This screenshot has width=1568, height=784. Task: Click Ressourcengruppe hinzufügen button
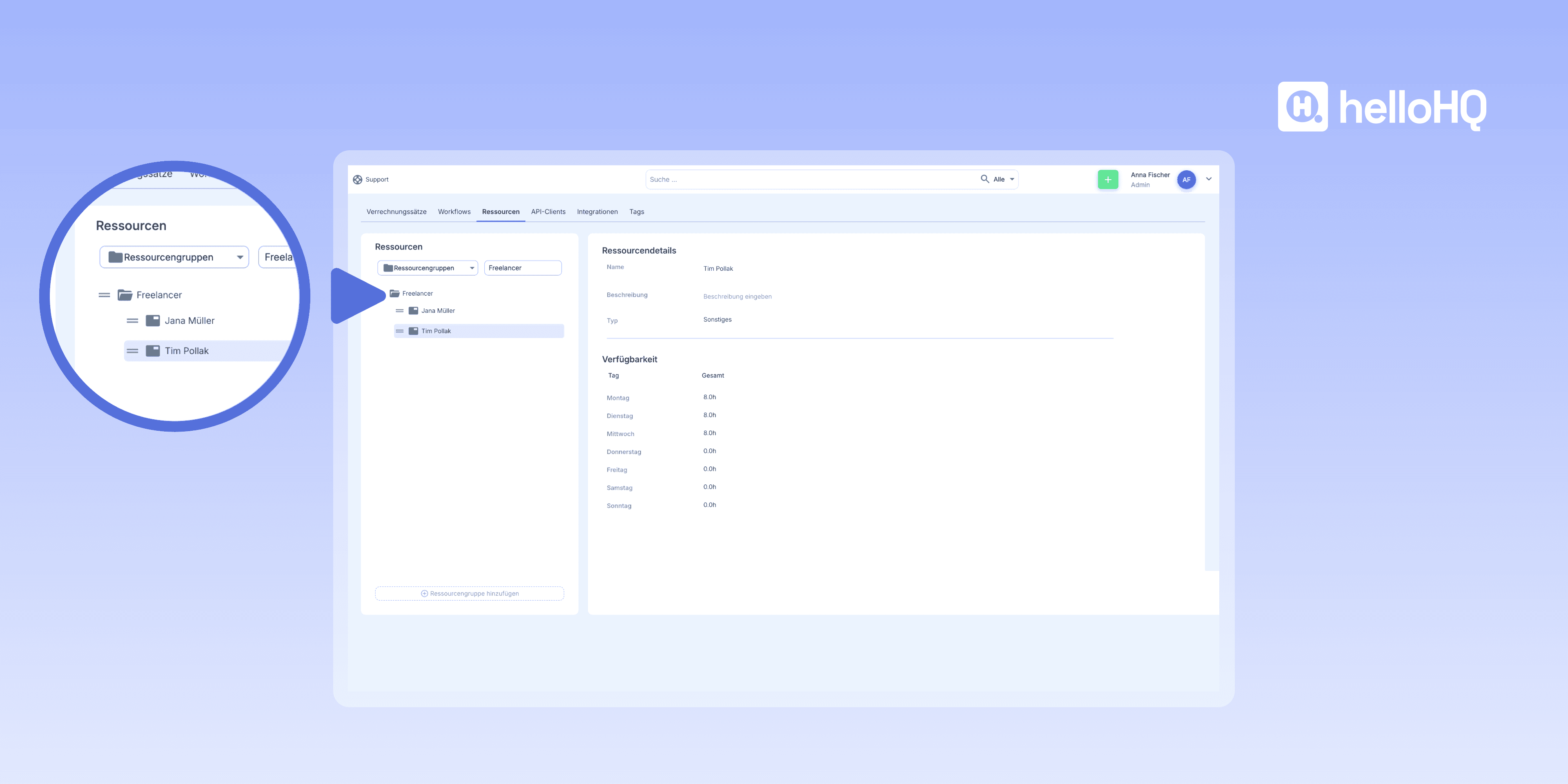point(469,593)
